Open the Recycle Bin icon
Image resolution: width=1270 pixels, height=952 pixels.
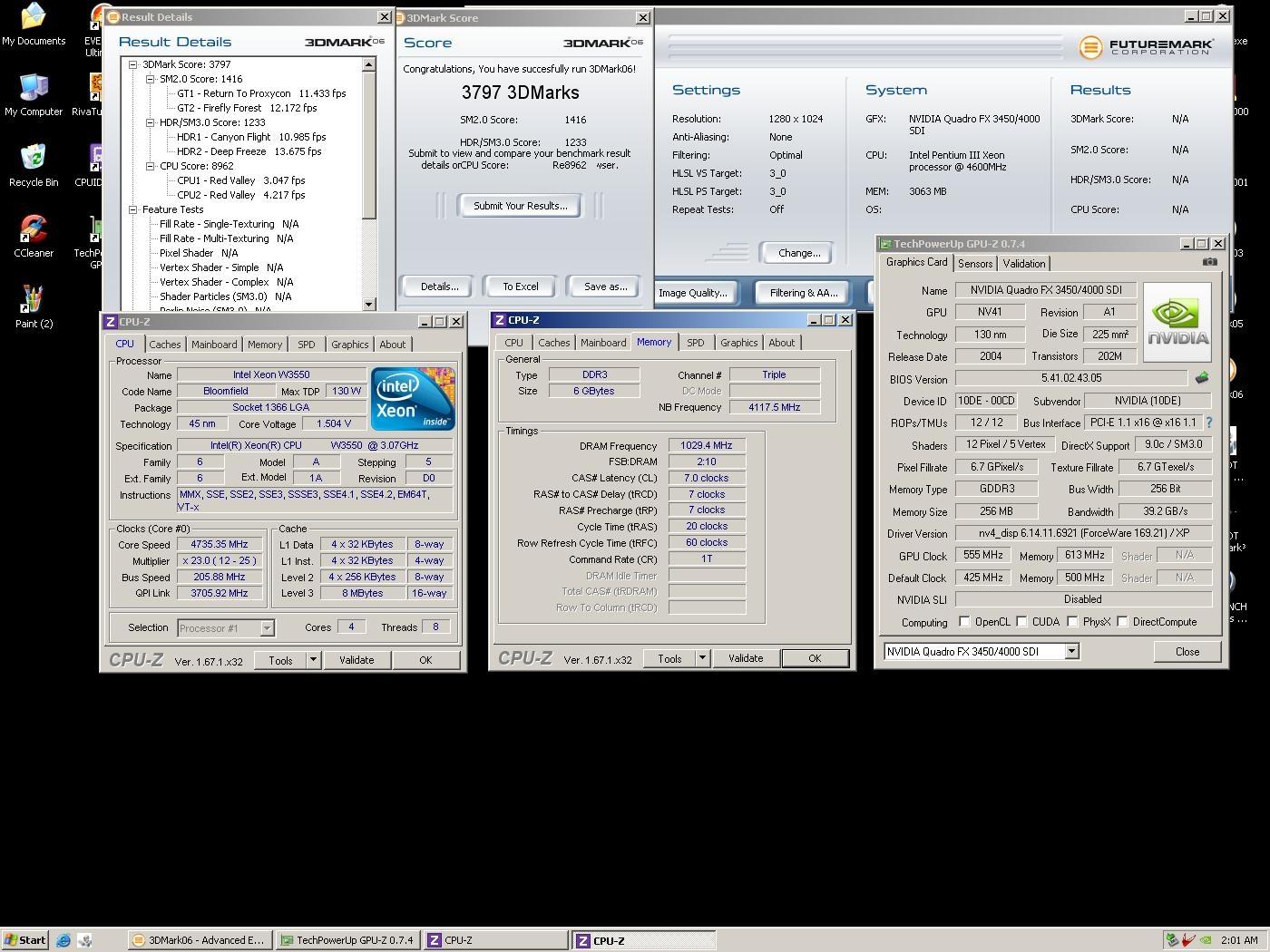34,165
